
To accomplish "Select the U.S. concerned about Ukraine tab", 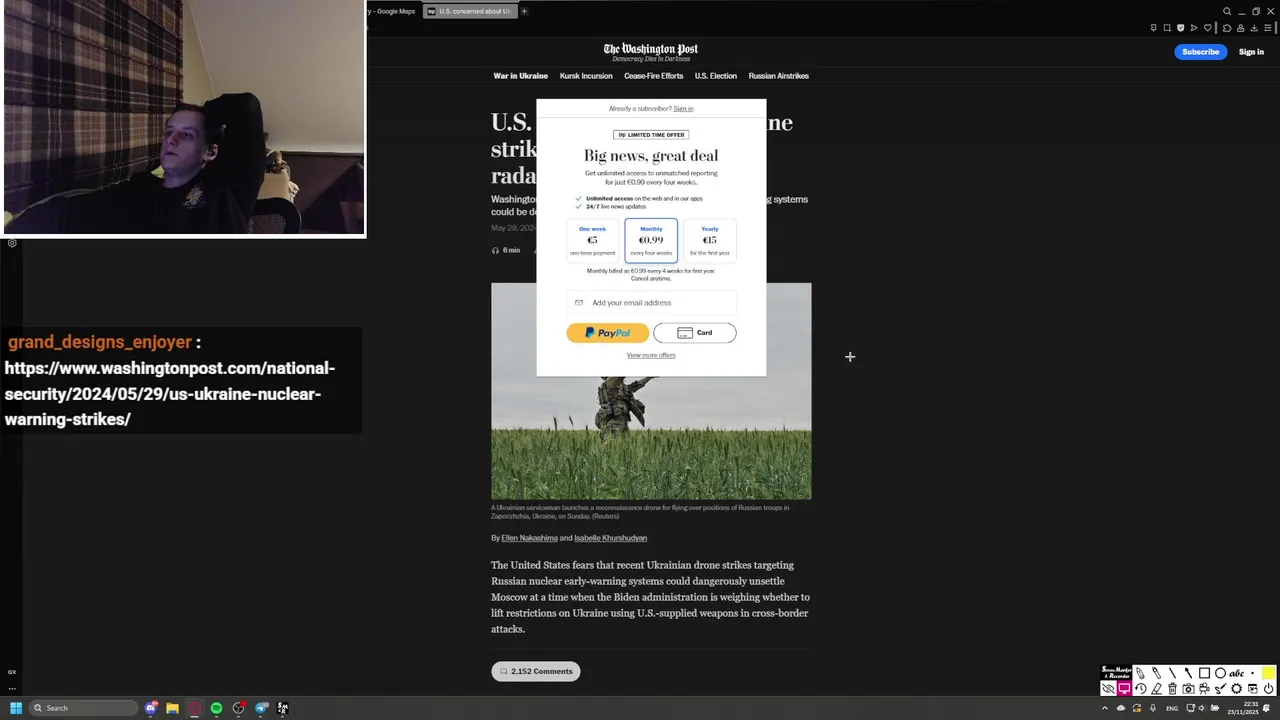I will [x=469, y=11].
